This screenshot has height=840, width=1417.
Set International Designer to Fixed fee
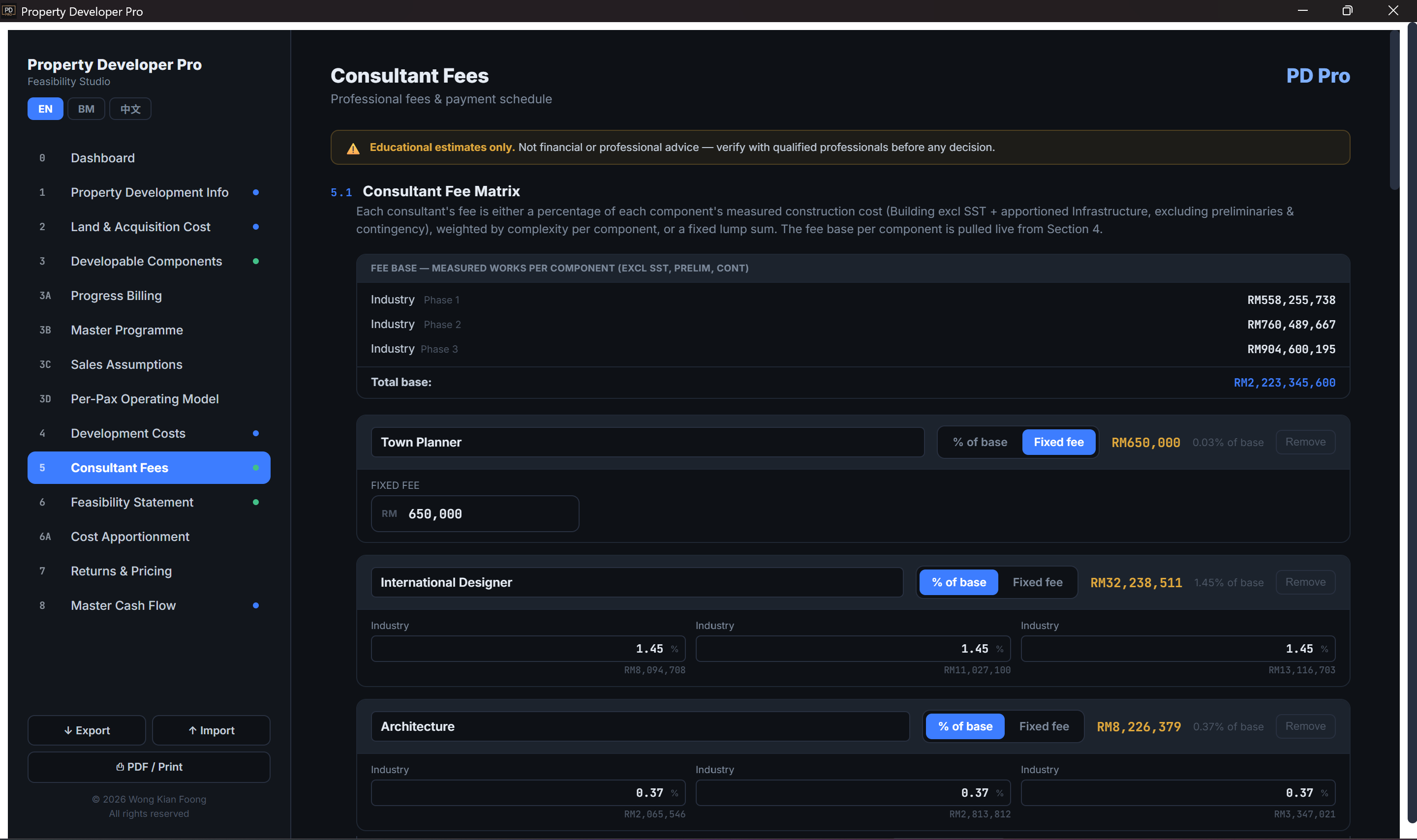coord(1037,582)
